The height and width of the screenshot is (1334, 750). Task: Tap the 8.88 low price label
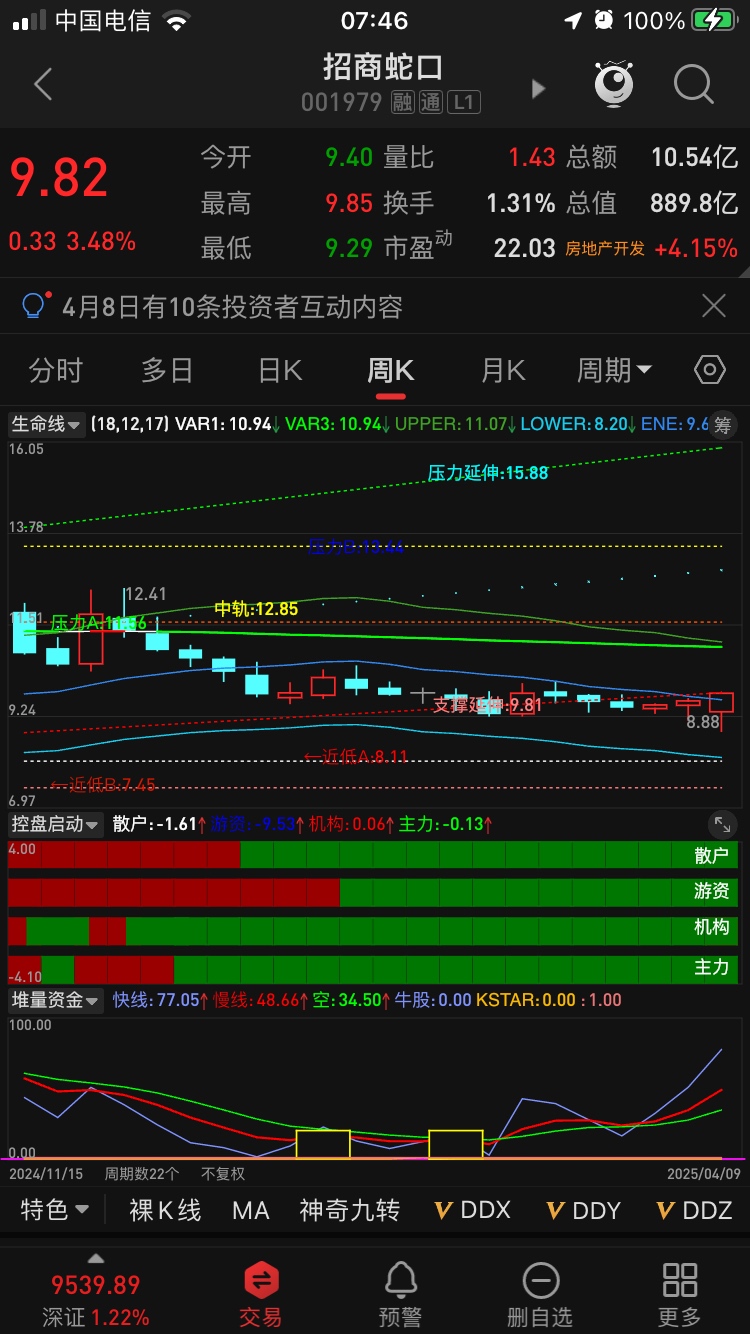pyautogui.click(x=703, y=721)
